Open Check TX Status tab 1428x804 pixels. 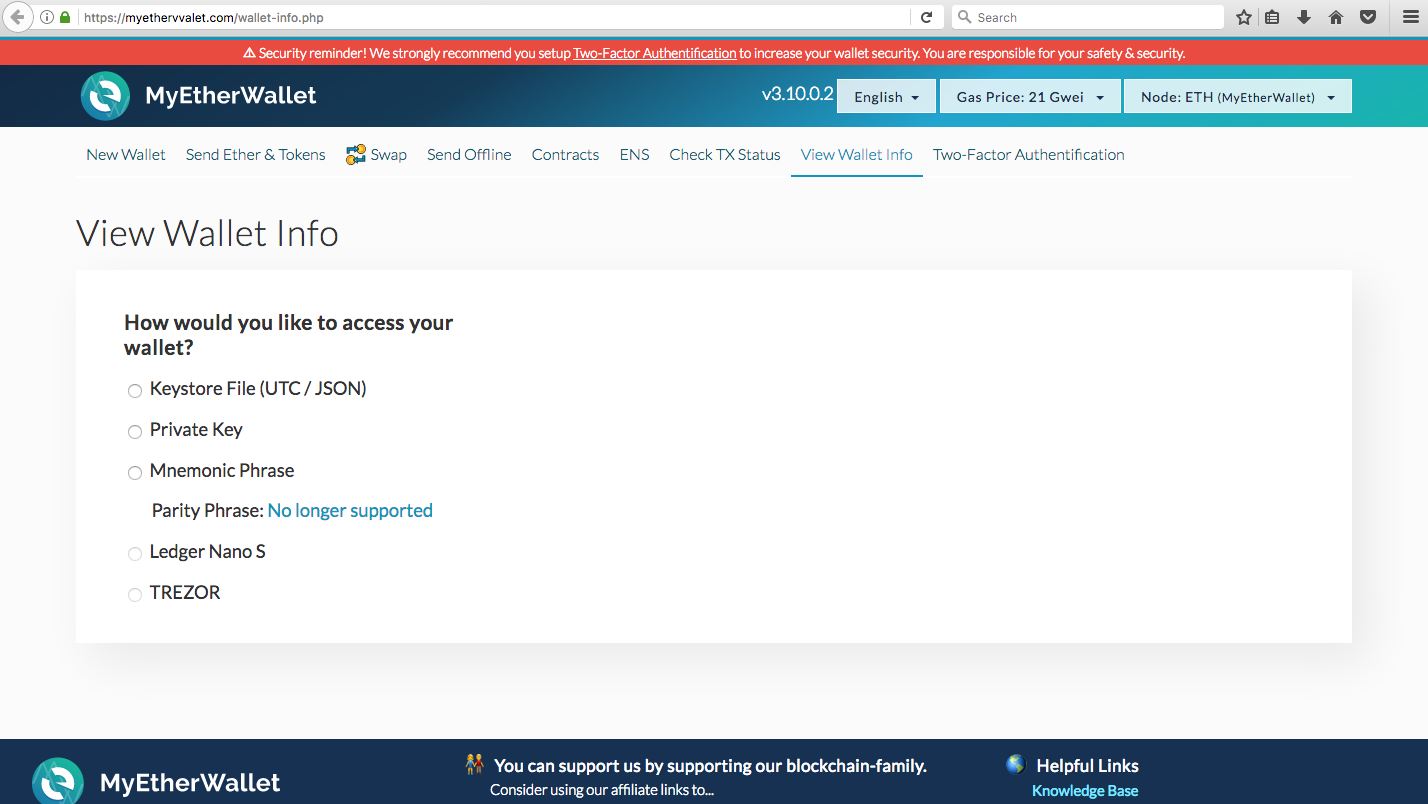click(725, 154)
